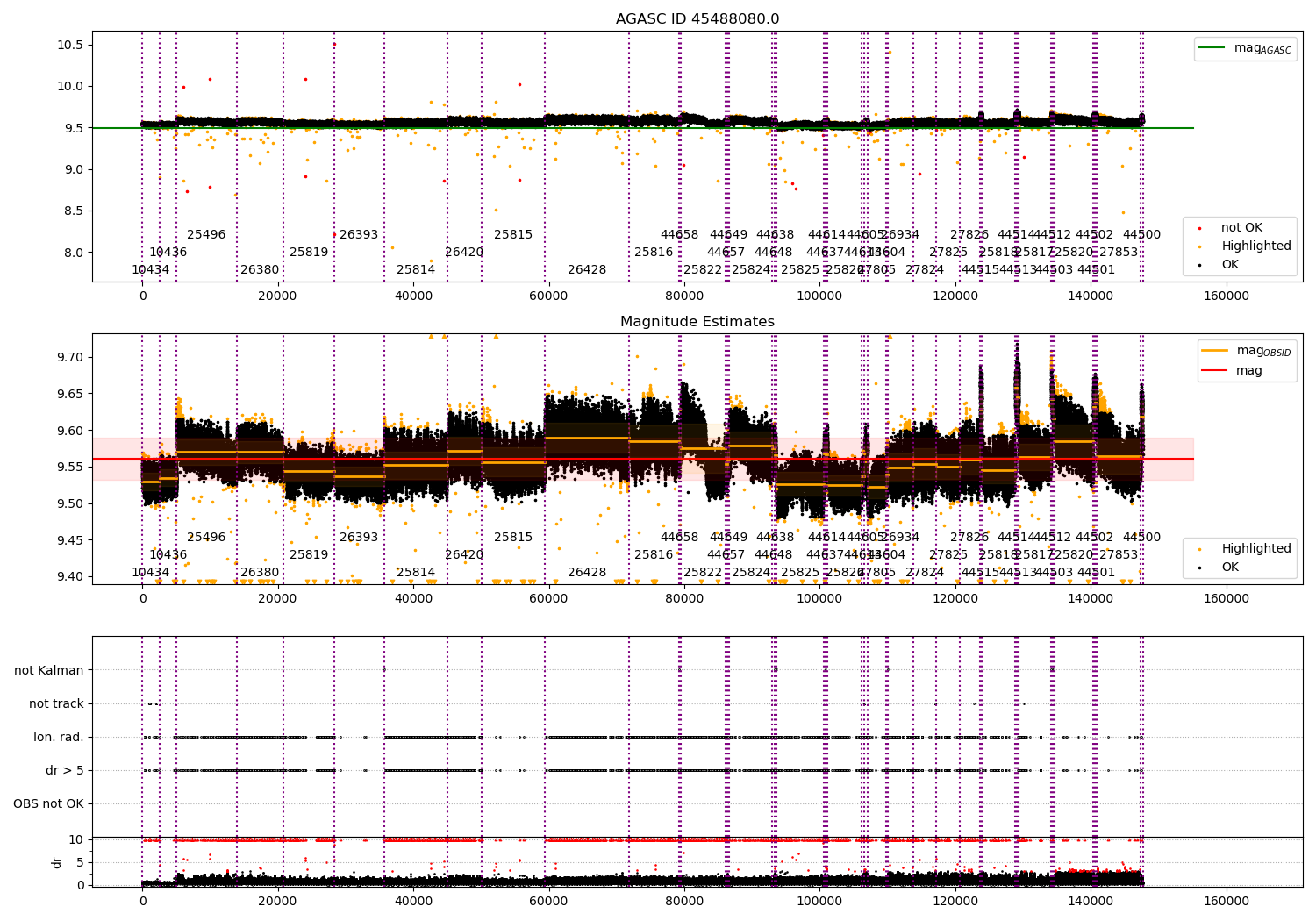Select the green mag AGASC legend entry
The height and width of the screenshot is (921, 1316).
(x=1245, y=48)
